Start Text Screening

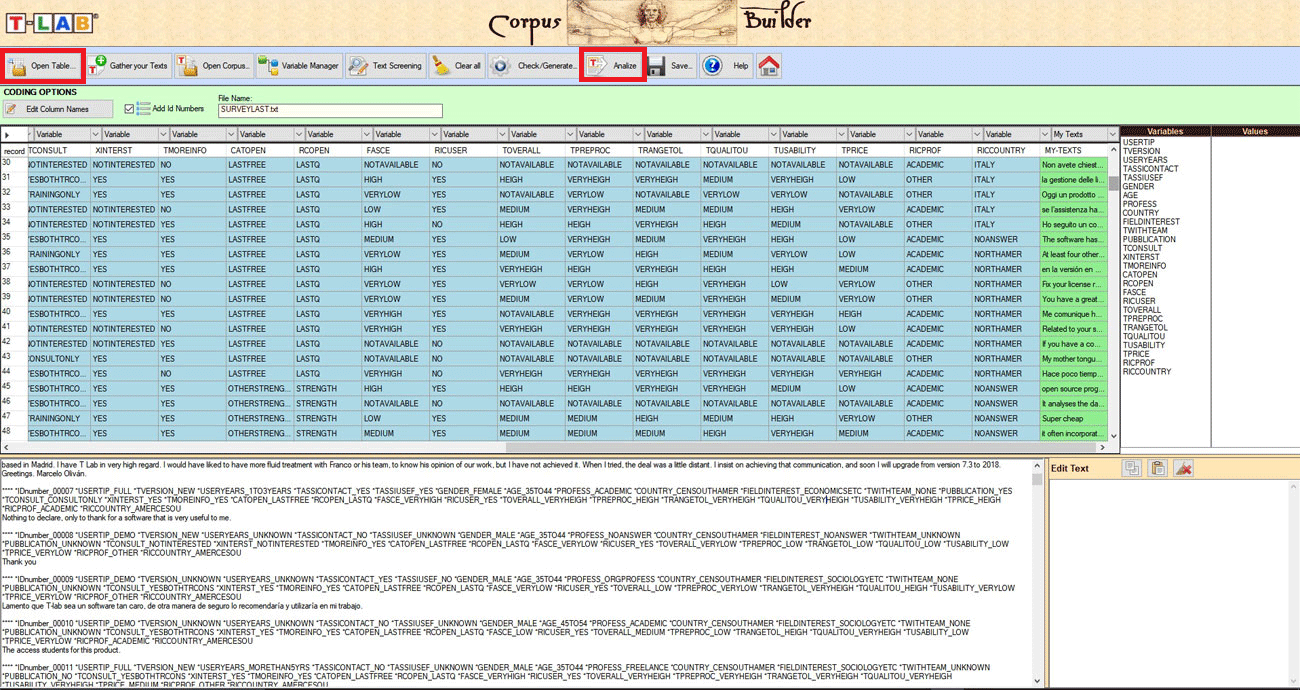click(386, 66)
